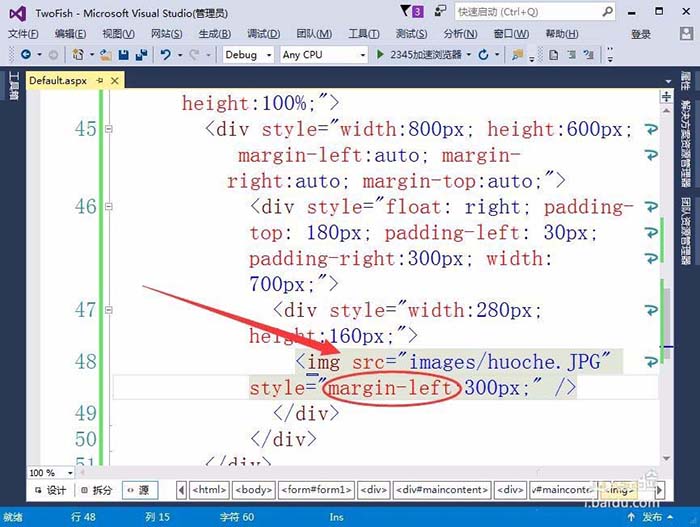Click the split editor handle above scrollbar

tap(666, 96)
